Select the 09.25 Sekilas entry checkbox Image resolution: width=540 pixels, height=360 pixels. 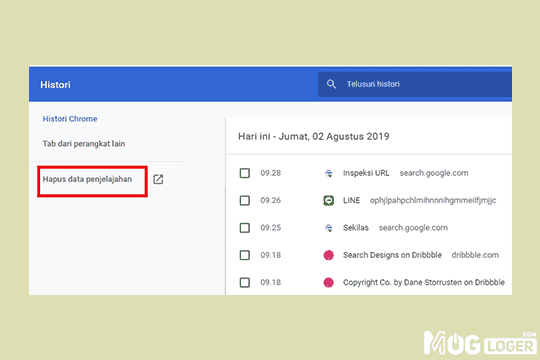pos(245,228)
